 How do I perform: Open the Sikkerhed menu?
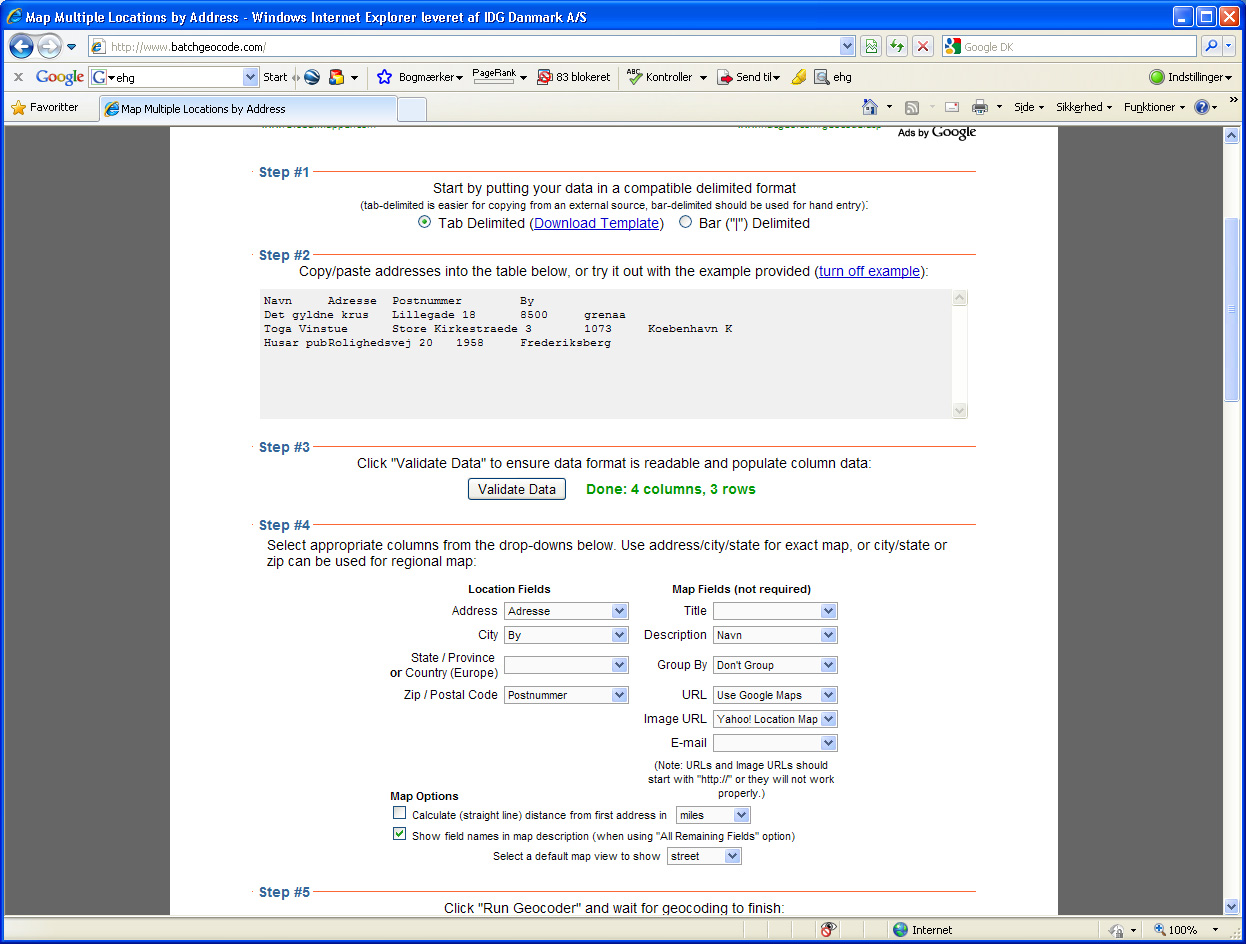(1084, 107)
